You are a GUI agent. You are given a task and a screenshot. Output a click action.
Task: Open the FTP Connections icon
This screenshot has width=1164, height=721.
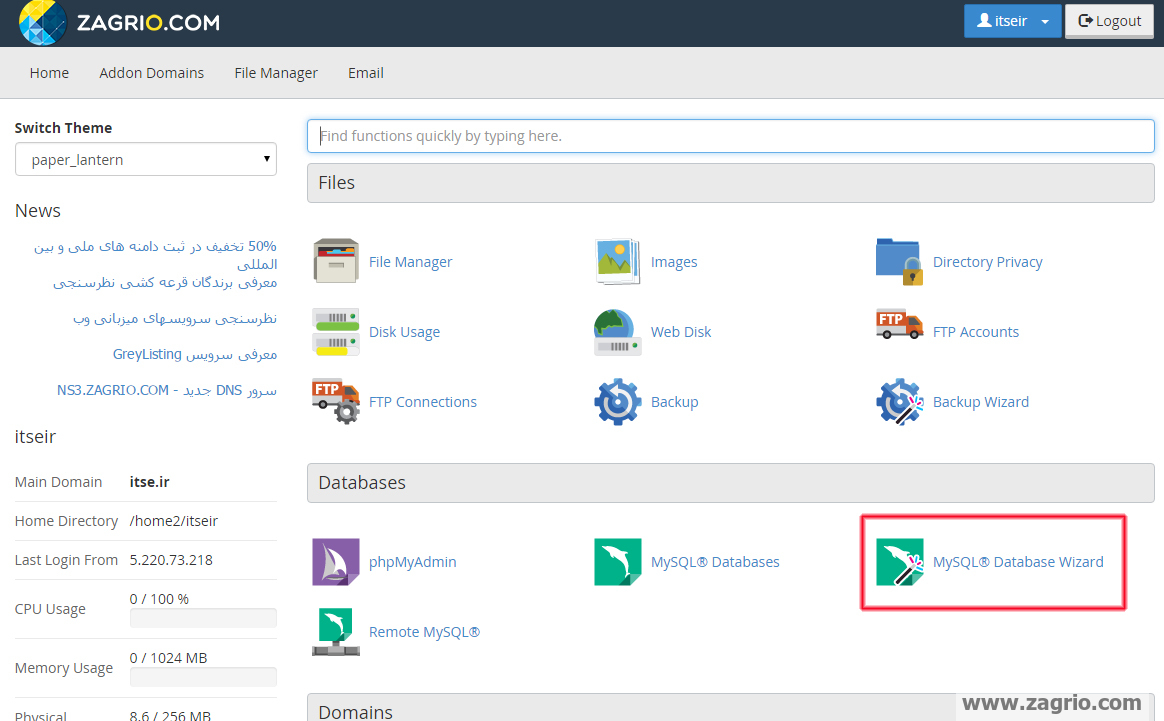click(336, 401)
